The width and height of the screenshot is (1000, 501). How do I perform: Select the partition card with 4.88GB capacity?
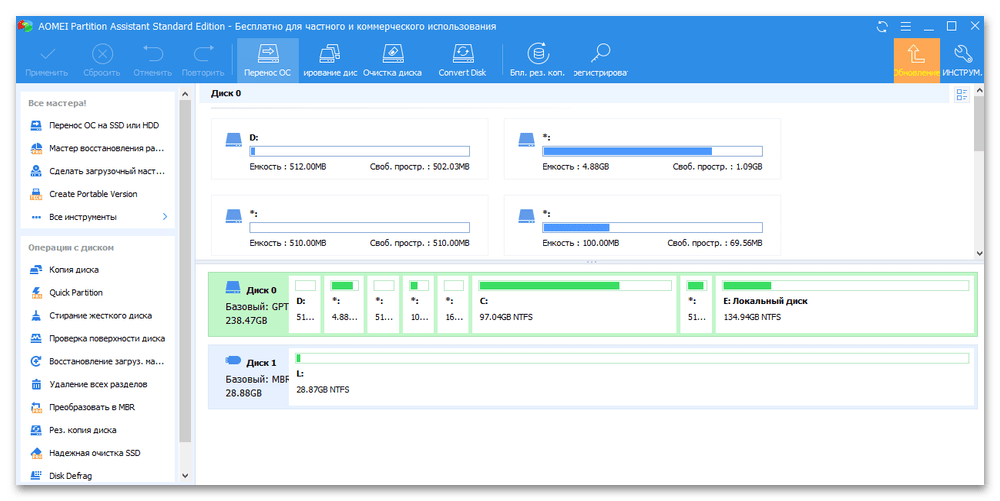(642, 149)
